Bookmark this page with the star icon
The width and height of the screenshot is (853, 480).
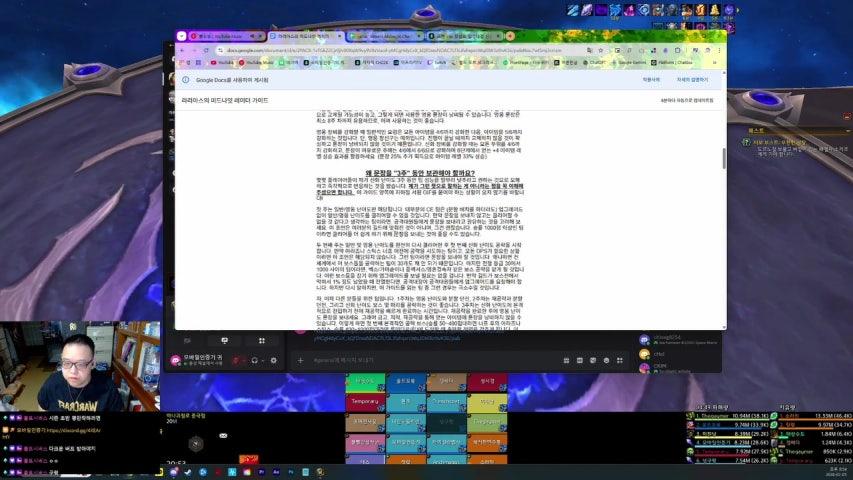tap(601, 50)
